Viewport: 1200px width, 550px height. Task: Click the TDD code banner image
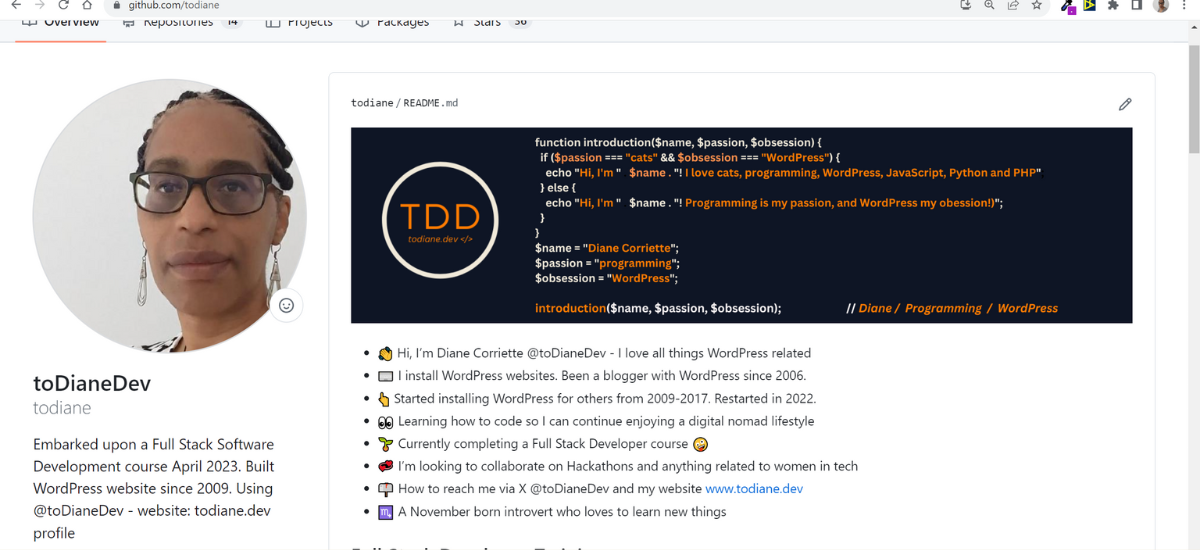click(741, 225)
